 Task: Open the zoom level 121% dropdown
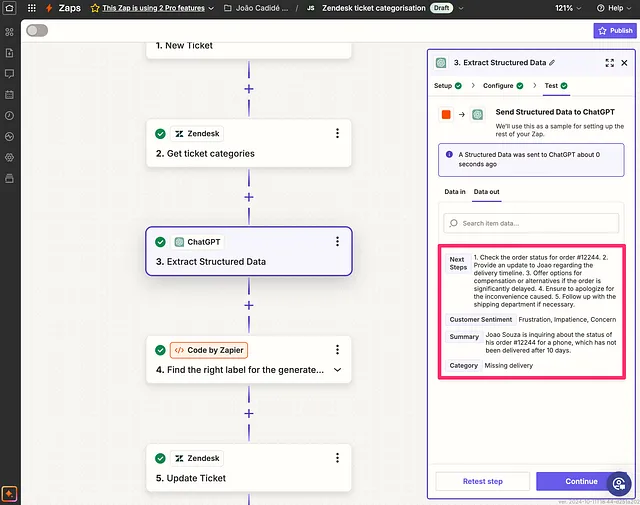pos(568,8)
